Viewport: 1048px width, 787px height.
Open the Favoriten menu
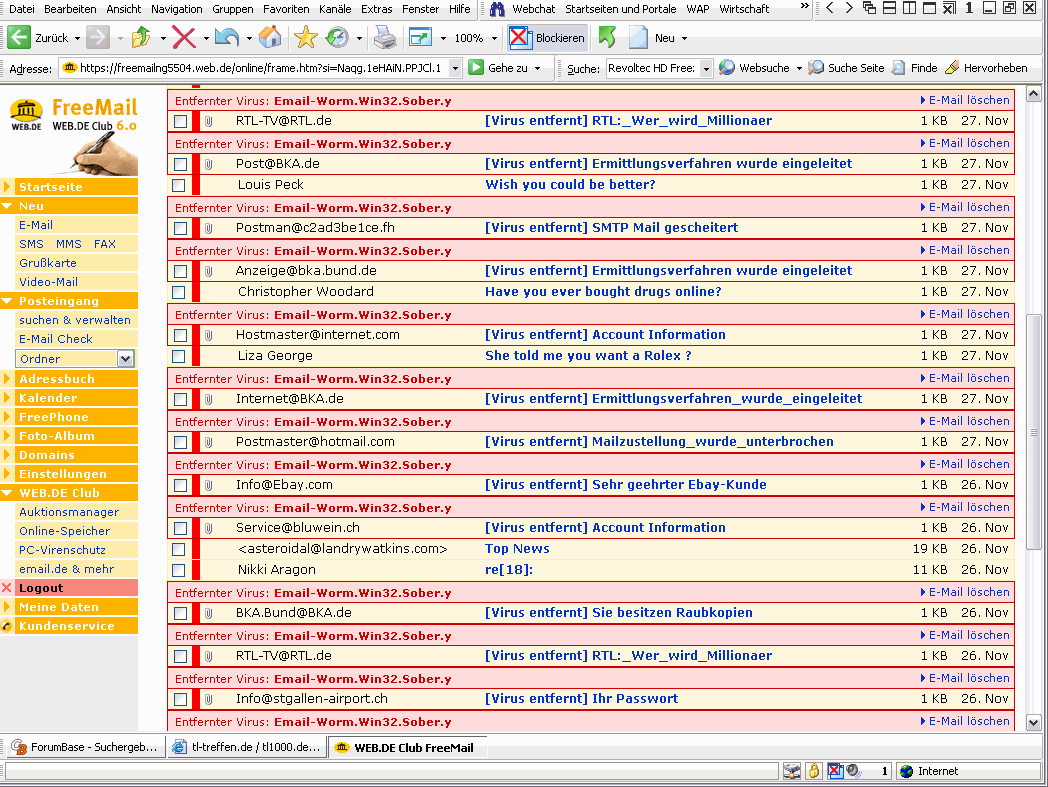point(286,9)
